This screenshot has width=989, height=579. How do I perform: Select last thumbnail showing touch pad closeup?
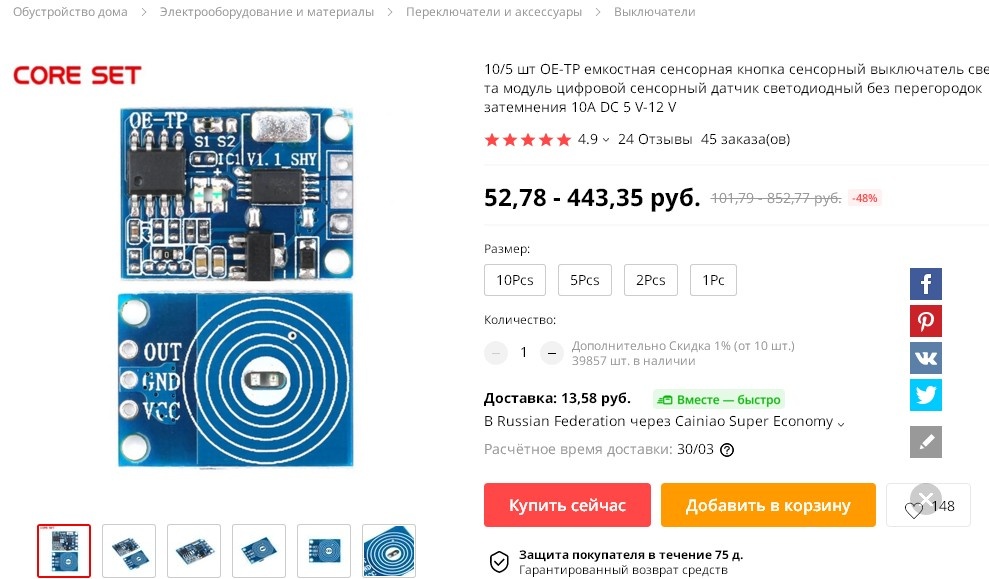tap(389, 551)
